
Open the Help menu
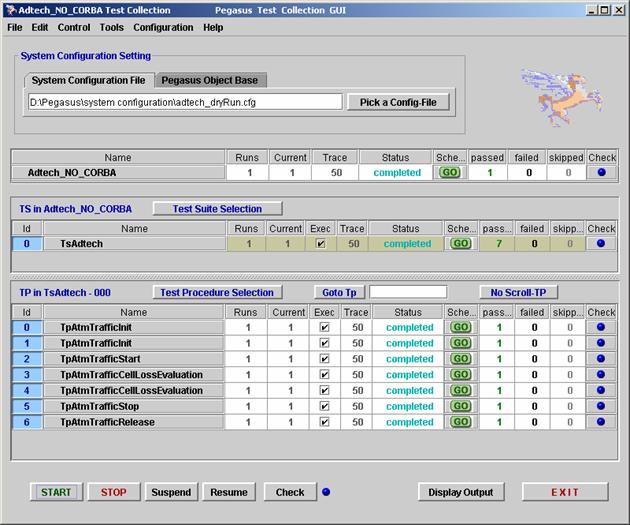tap(213, 27)
